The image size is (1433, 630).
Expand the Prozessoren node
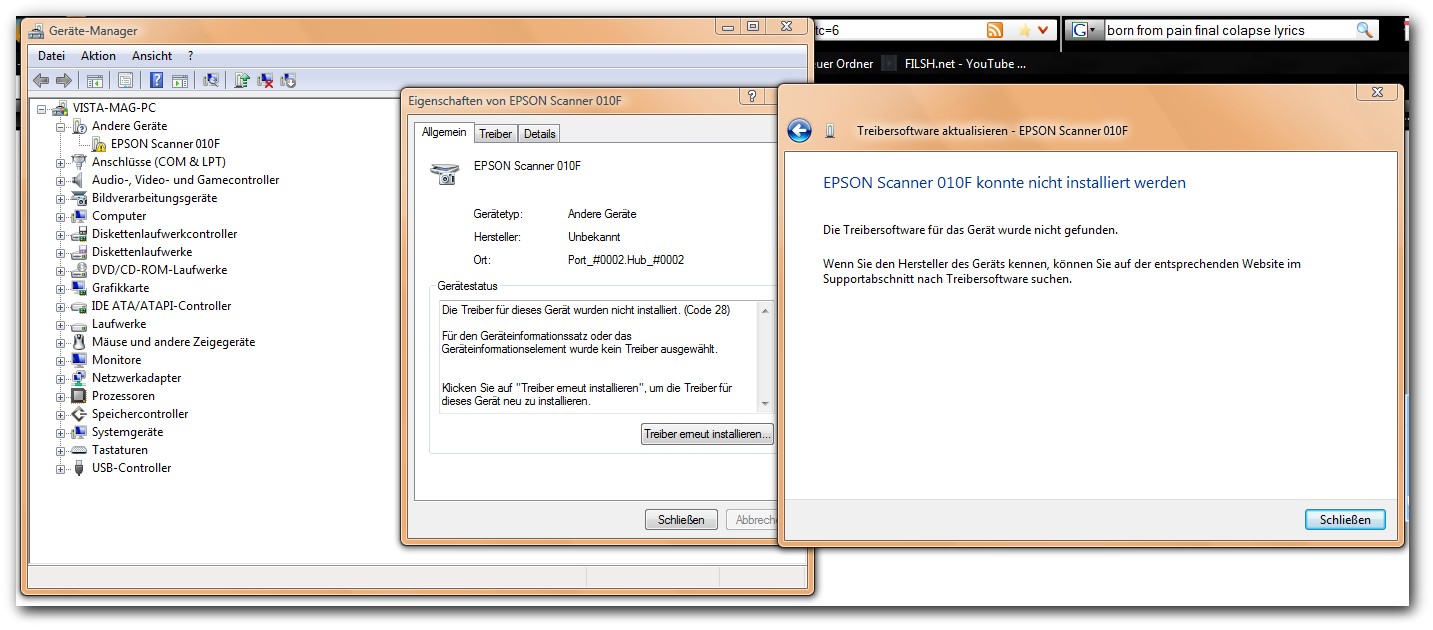point(61,396)
